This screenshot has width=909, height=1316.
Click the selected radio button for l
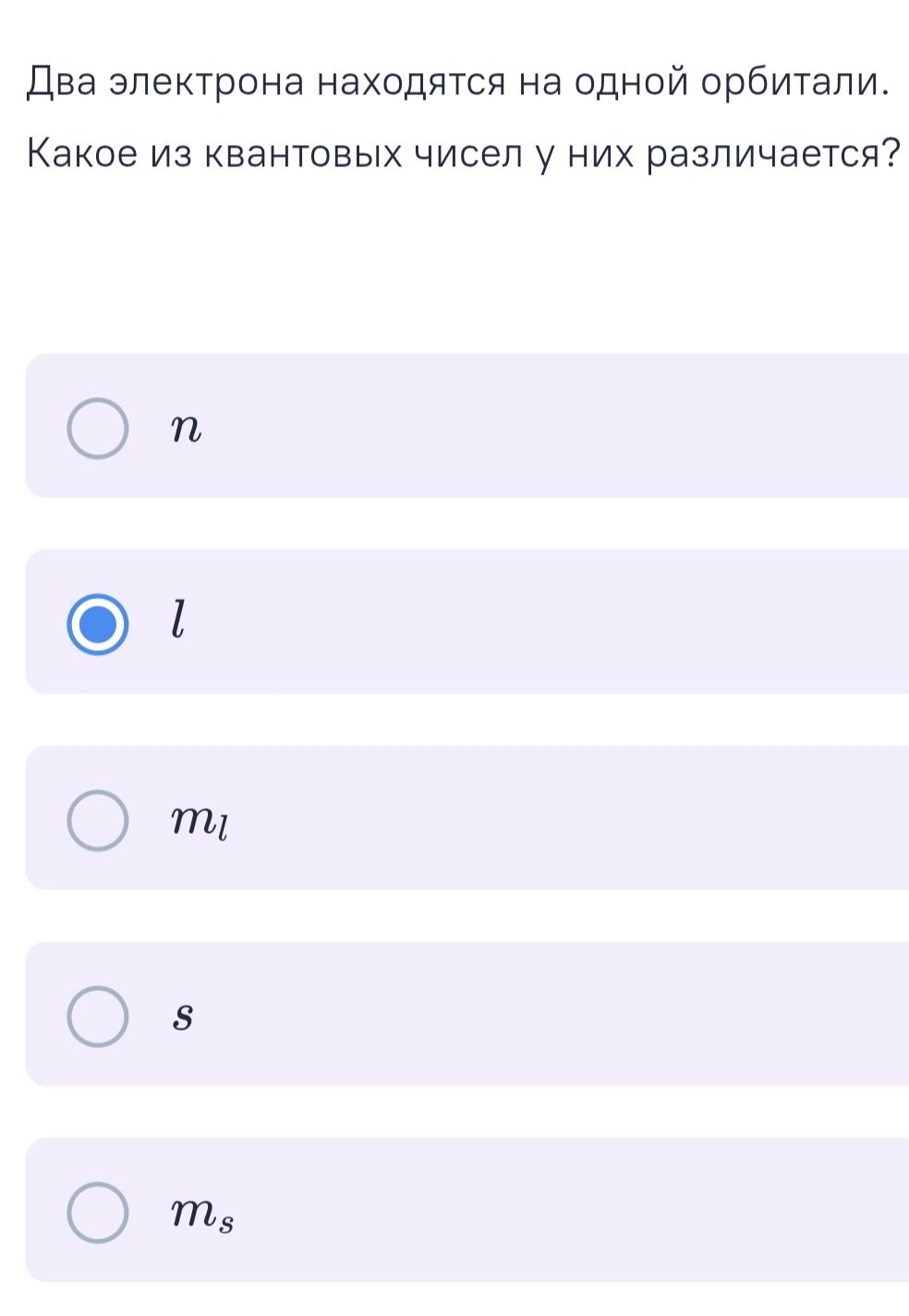pos(98,625)
